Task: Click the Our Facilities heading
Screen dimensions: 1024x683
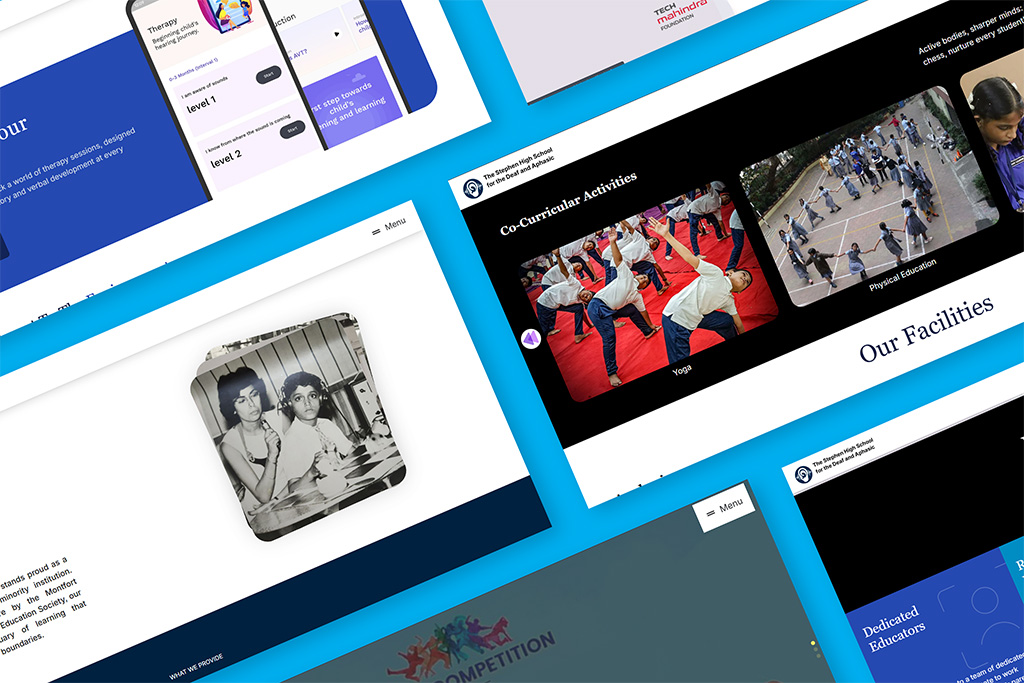Action: pos(926,328)
